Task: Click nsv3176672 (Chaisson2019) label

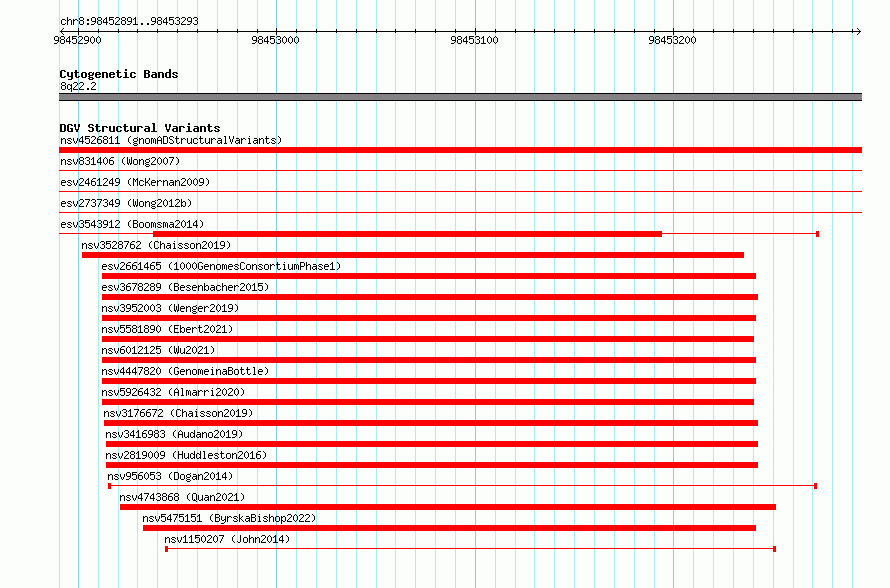Action: (178, 413)
